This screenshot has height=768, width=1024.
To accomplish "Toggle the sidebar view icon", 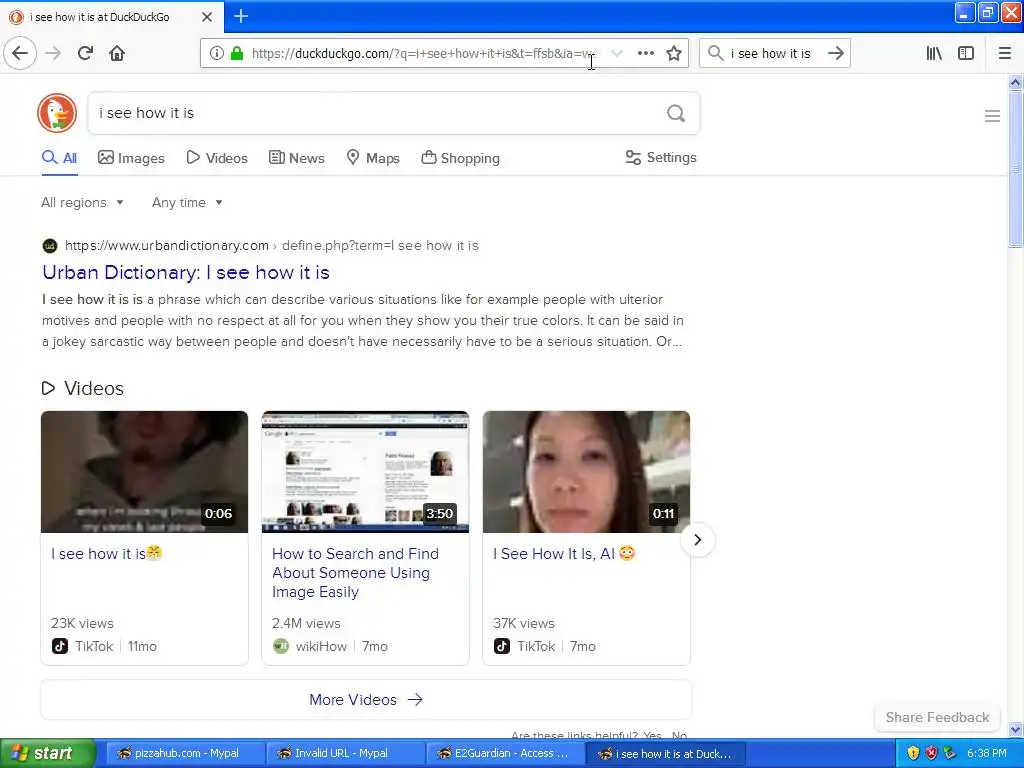I will (966, 54).
